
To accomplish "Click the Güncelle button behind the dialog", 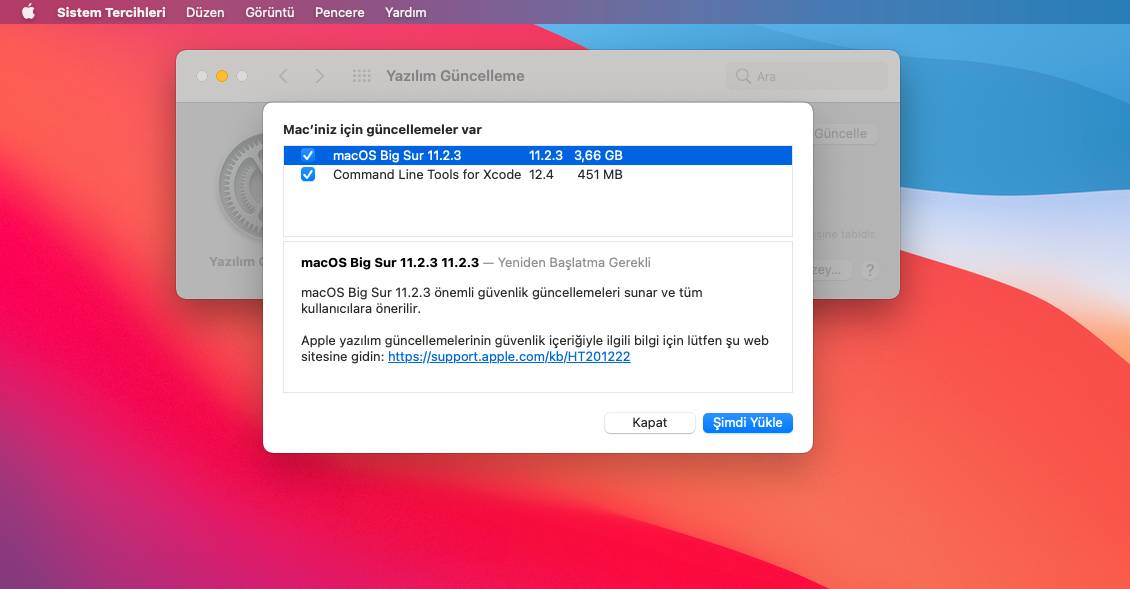I will (x=840, y=133).
